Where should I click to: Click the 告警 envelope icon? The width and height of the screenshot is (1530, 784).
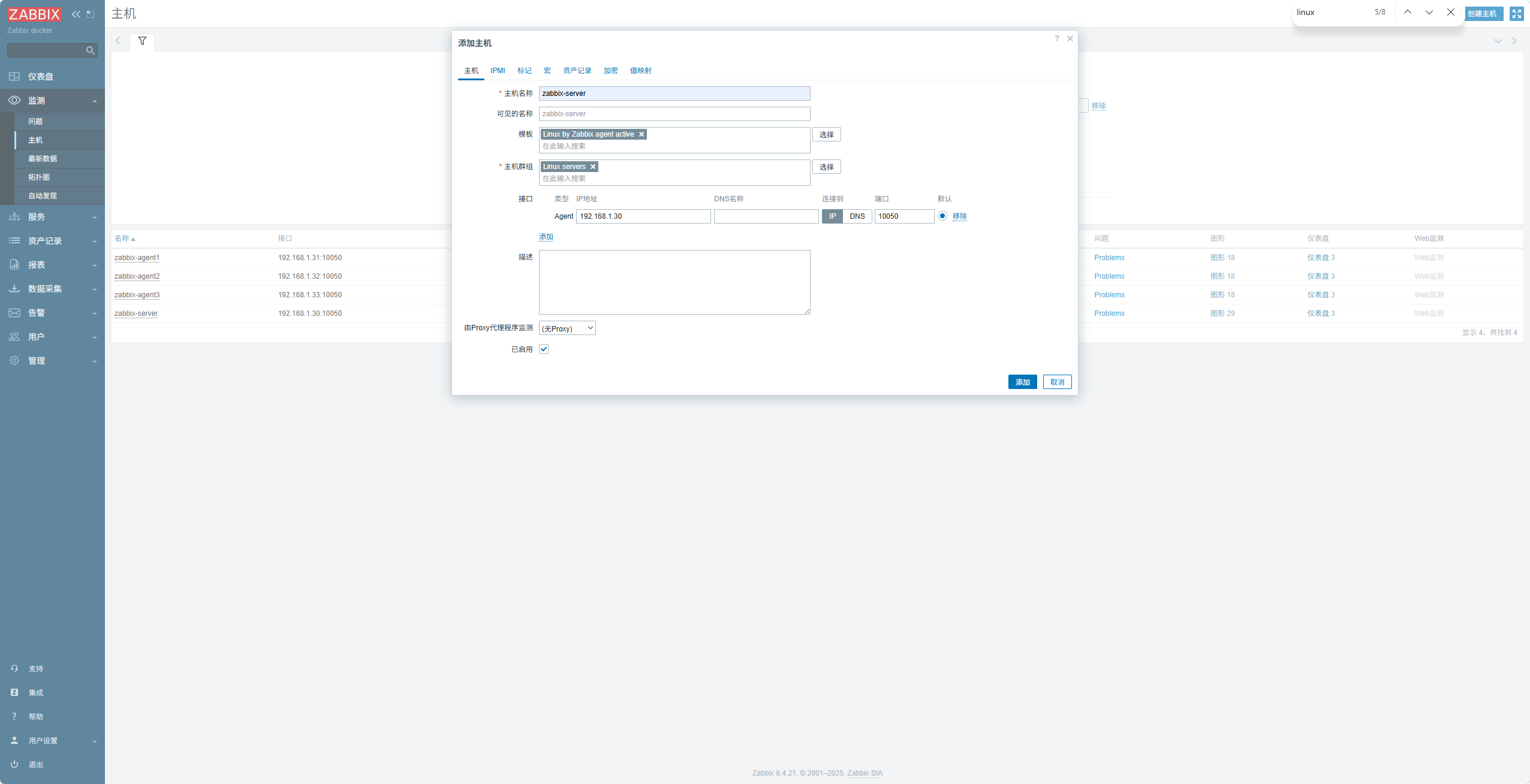pos(14,313)
